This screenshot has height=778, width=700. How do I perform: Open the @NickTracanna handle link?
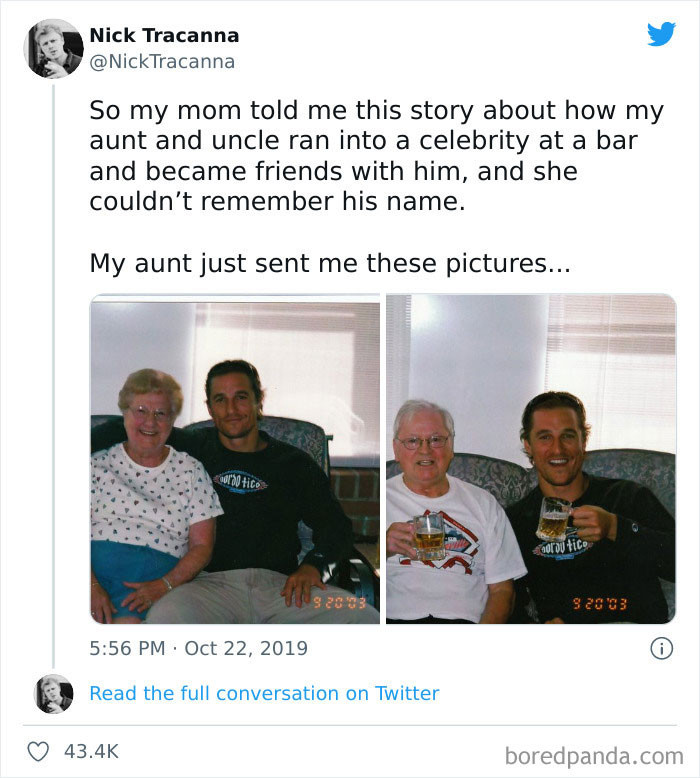[162, 62]
